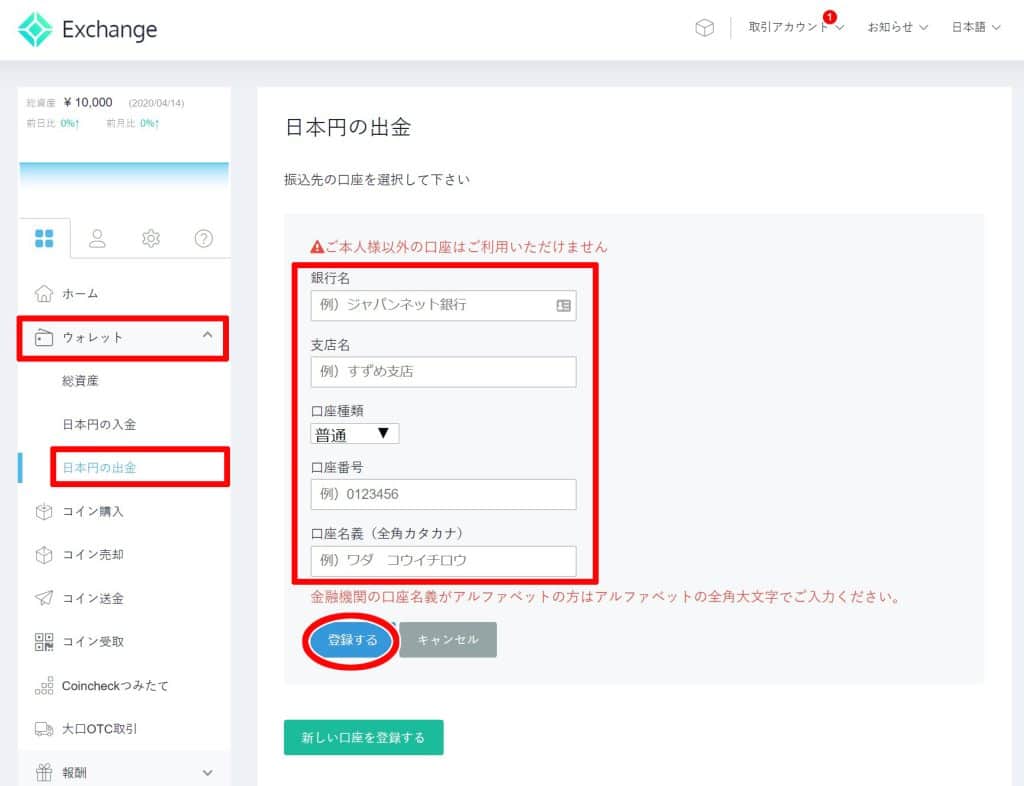This screenshot has height=786, width=1024.
Task: Switch to the user profile tab icon
Action: [x=97, y=238]
